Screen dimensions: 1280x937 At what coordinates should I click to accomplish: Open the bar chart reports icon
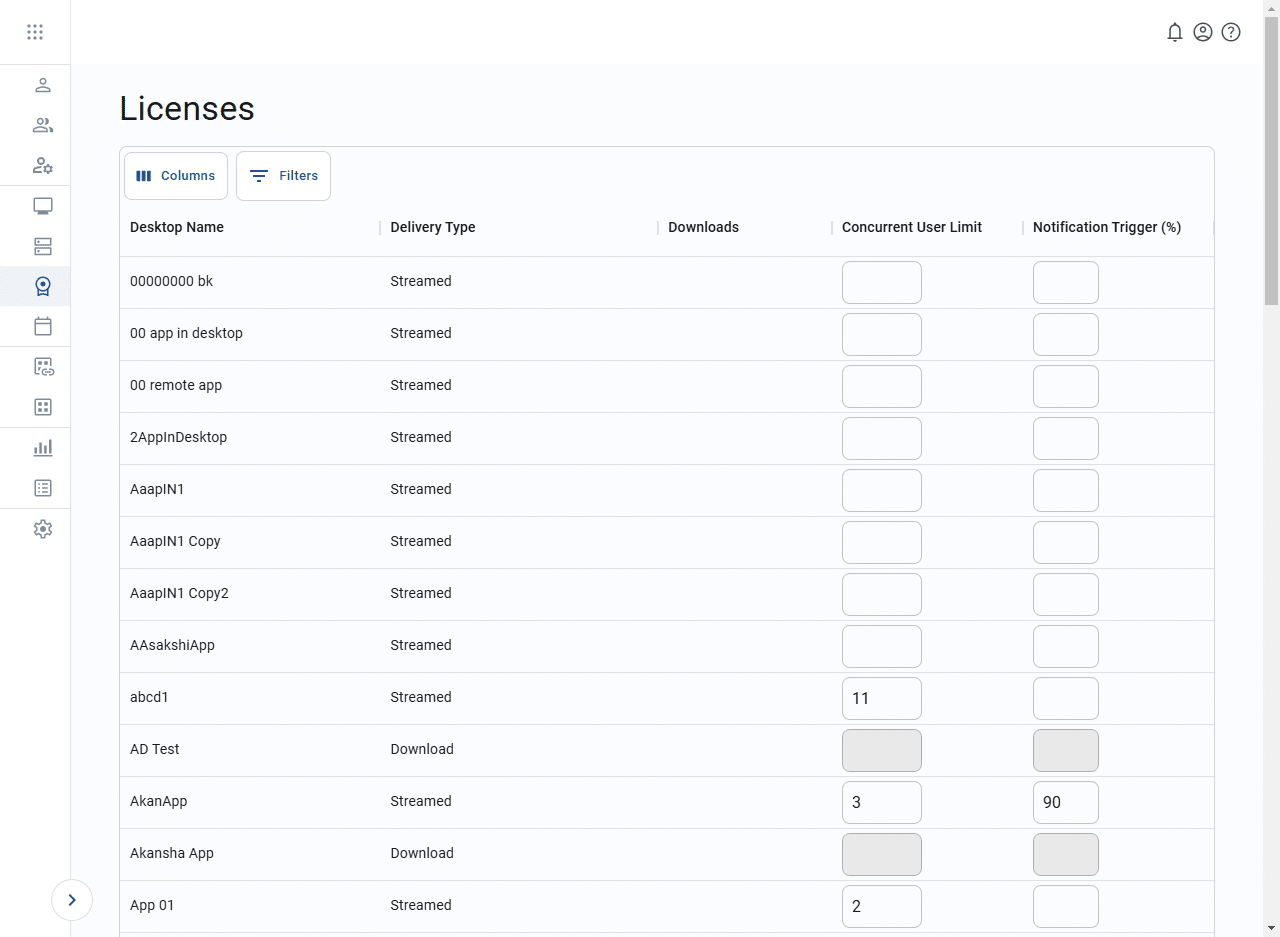click(x=43, y=447)
